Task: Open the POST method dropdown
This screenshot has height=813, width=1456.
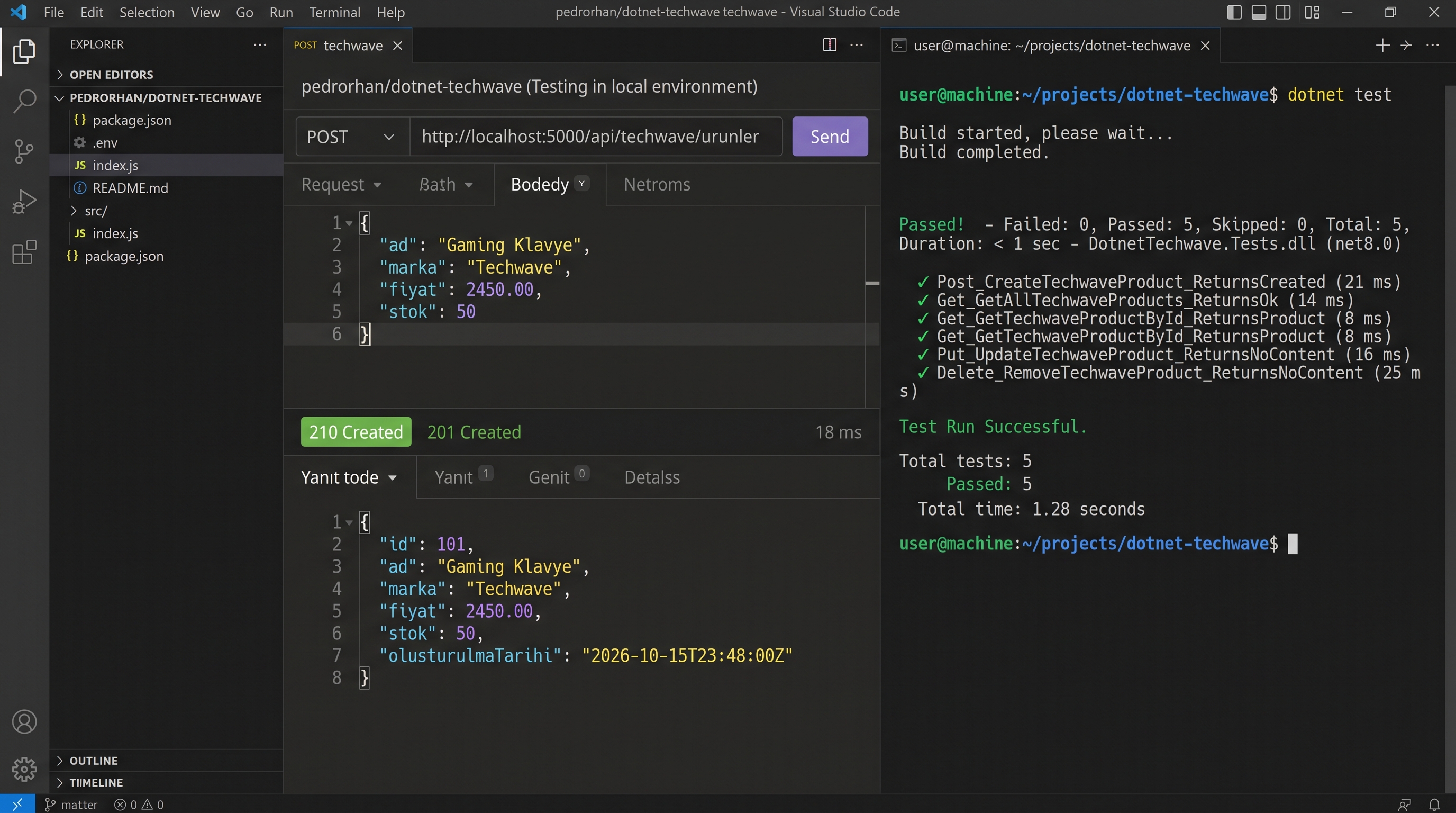Action: point(352,136)
